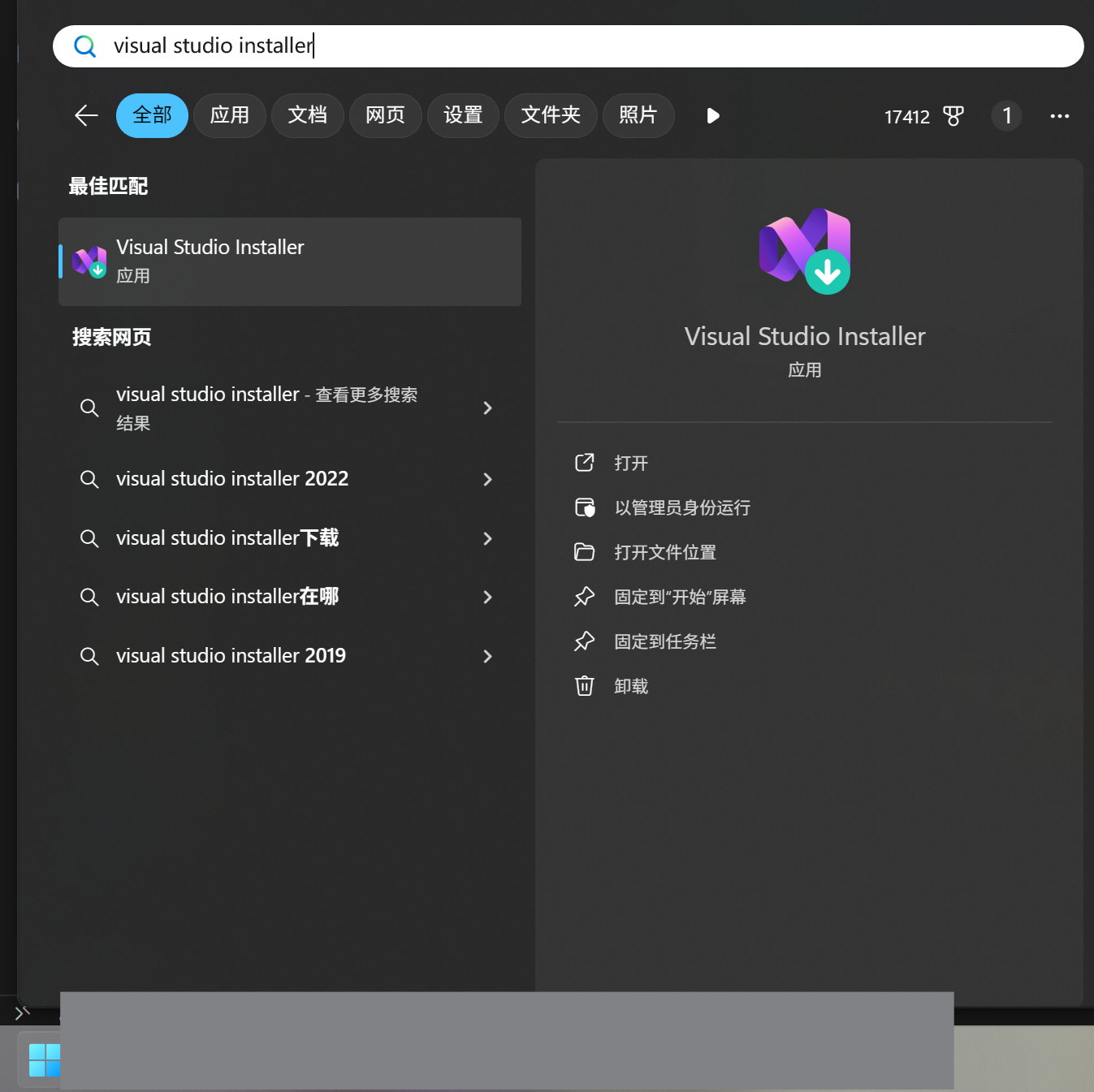The width and height of the screenshot is (1094, 1092).
Task: Select the 设置 filter tab
Action: 463,115
